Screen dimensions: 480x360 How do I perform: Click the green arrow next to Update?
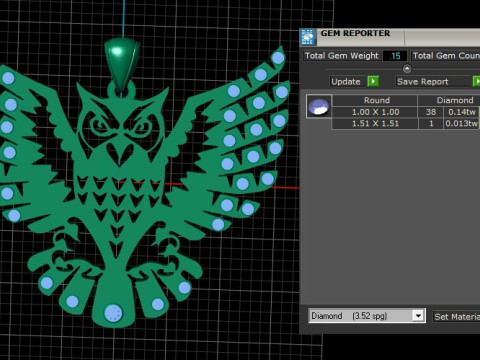click(373, 81)
